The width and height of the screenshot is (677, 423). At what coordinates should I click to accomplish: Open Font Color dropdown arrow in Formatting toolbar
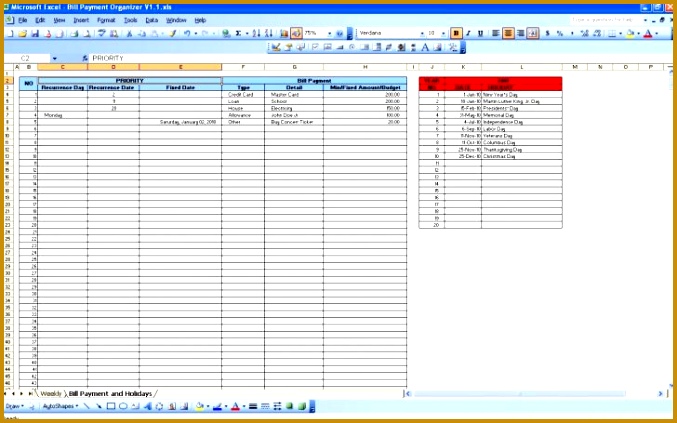[656, 33]
